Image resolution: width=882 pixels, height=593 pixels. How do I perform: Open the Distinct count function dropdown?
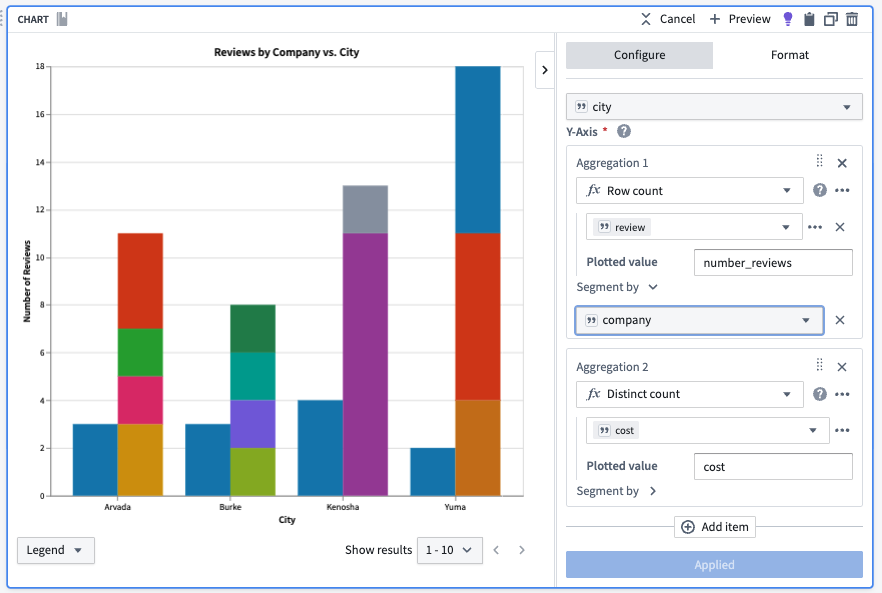(690, 394)
